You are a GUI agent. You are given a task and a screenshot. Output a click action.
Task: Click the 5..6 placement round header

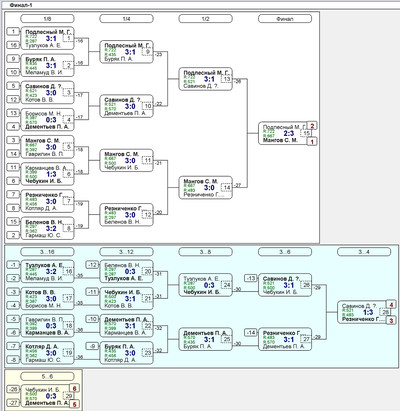point(47,376)
